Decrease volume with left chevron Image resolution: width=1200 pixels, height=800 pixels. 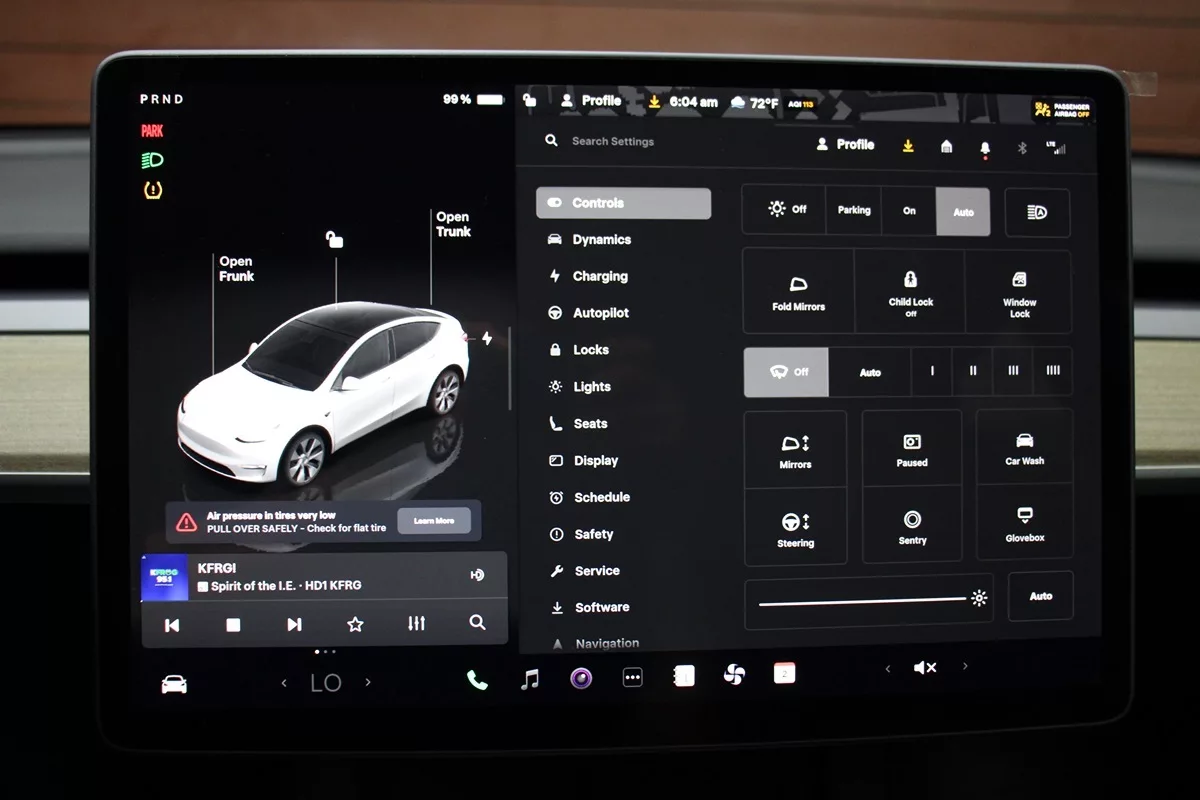point(888,668)
